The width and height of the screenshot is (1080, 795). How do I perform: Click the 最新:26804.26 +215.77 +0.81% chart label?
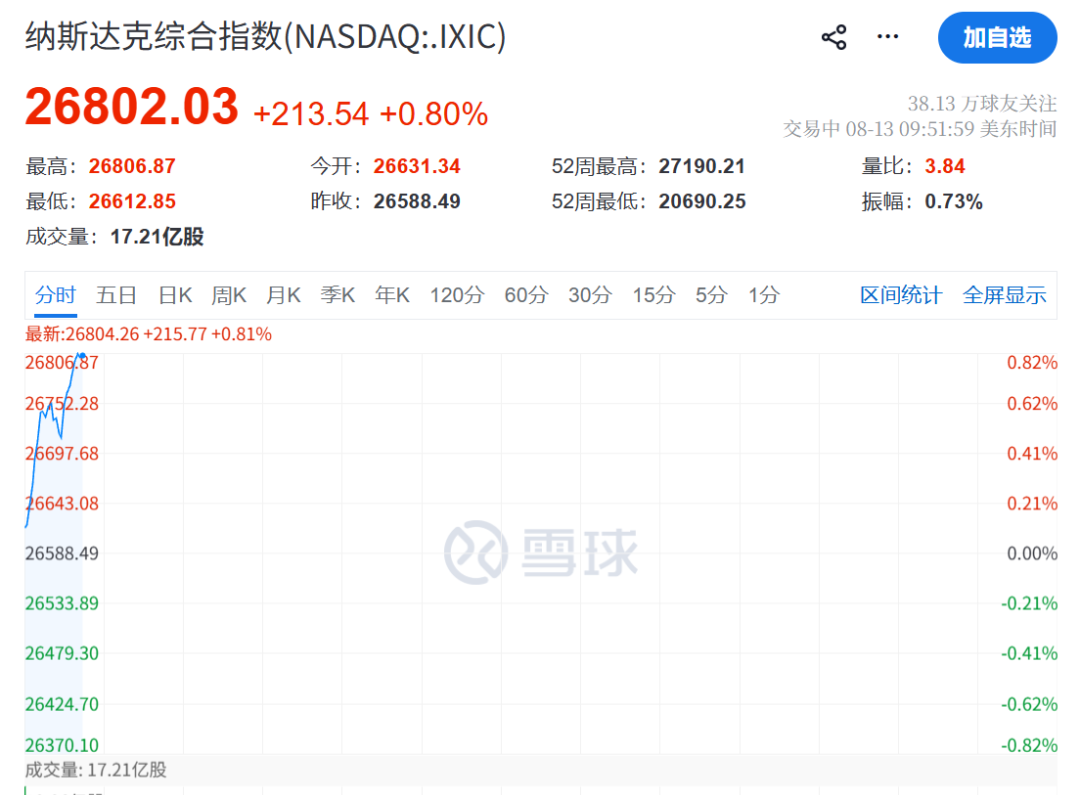[148, 334]
